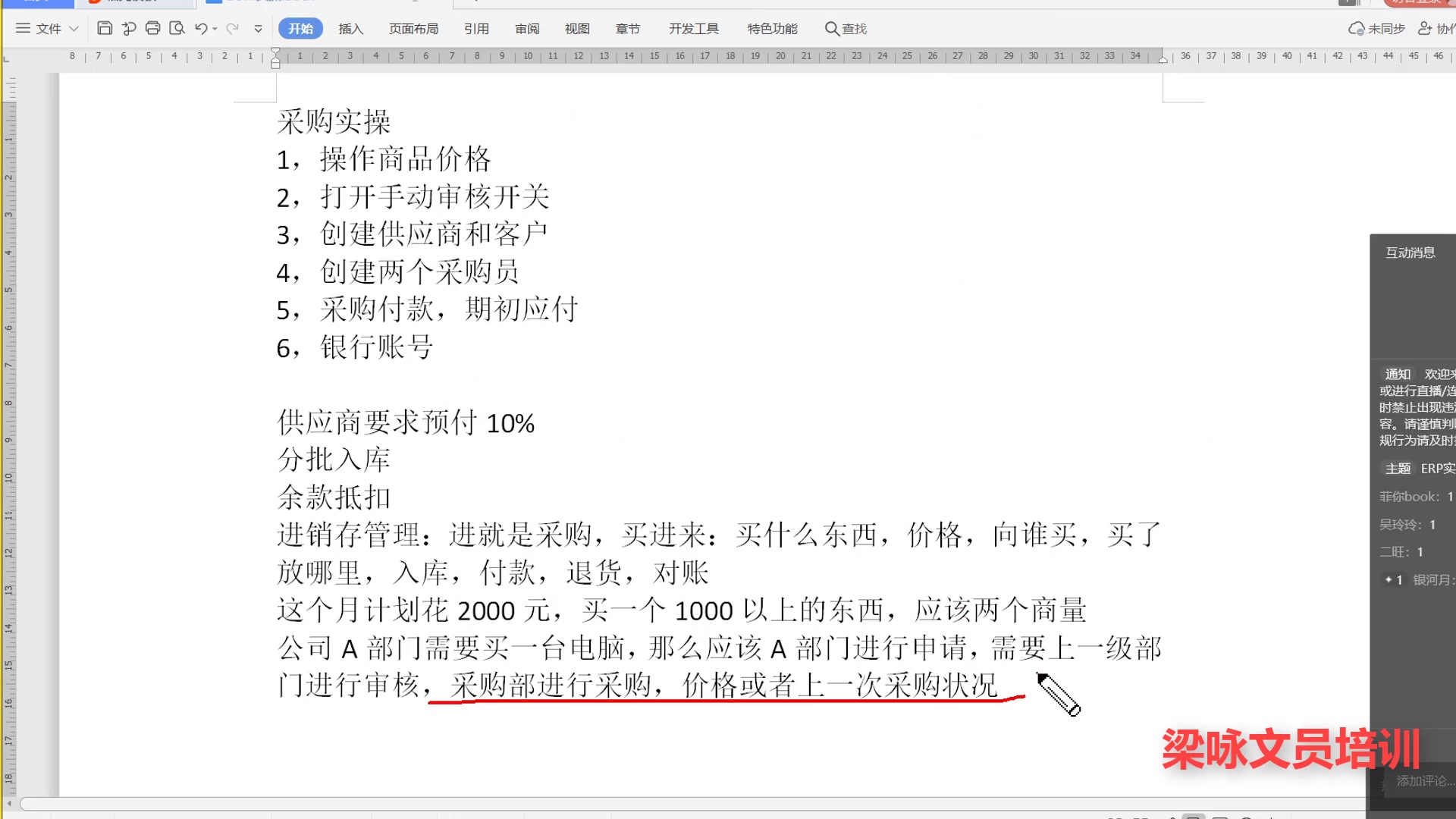Click the 二旺 message entry
Image resolution: width=1456 pixels, height=819 pixels.
click(x=1402, y=552)
